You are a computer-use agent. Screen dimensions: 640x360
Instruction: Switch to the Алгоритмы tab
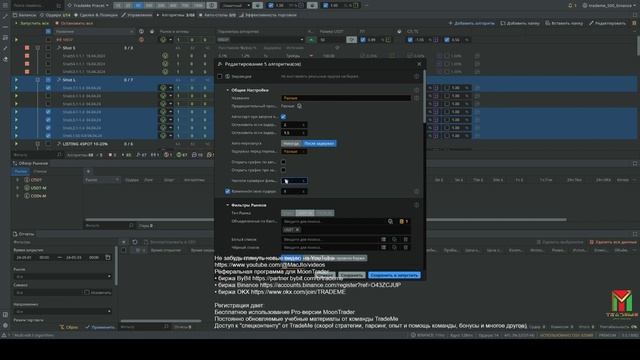click(176, 15)
